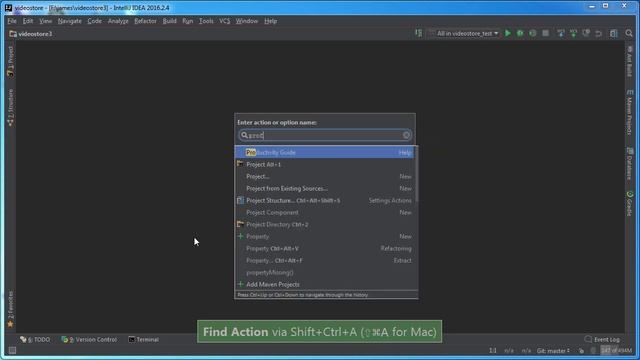
Task: Open the VCS menu
Action: (224, 21)
